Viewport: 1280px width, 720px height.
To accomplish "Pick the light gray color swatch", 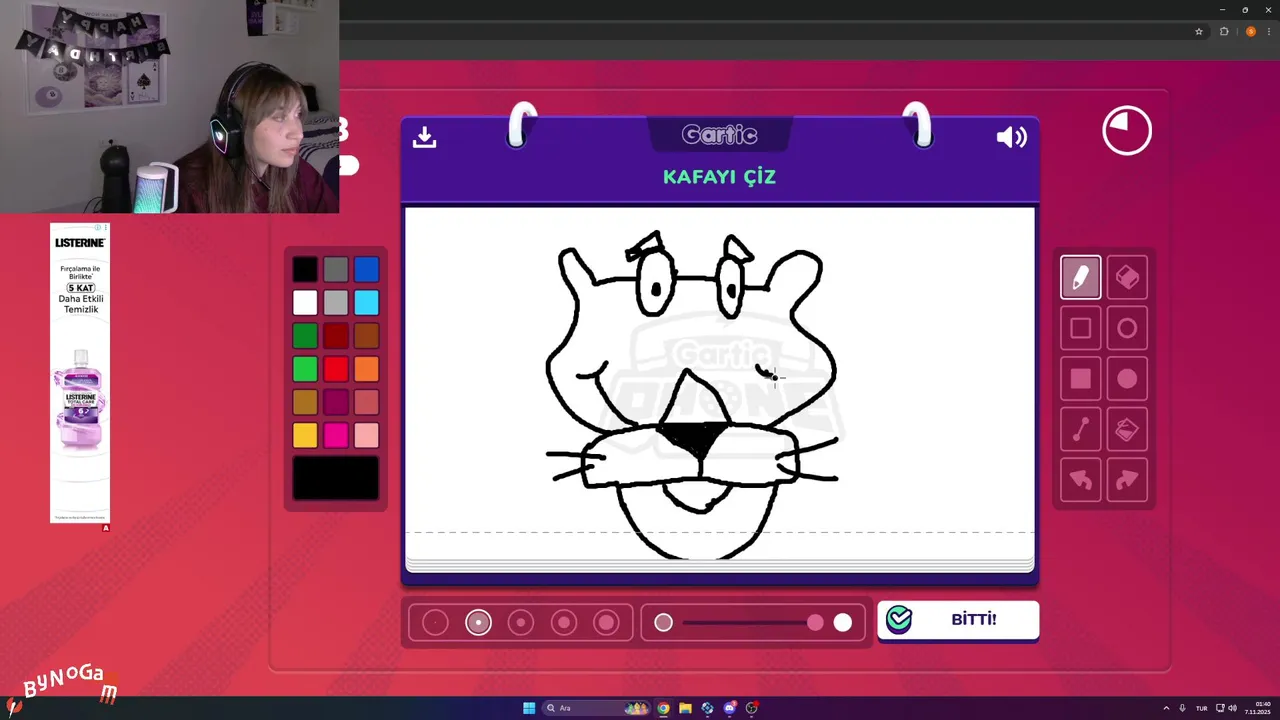I will (x=336, y=302).
